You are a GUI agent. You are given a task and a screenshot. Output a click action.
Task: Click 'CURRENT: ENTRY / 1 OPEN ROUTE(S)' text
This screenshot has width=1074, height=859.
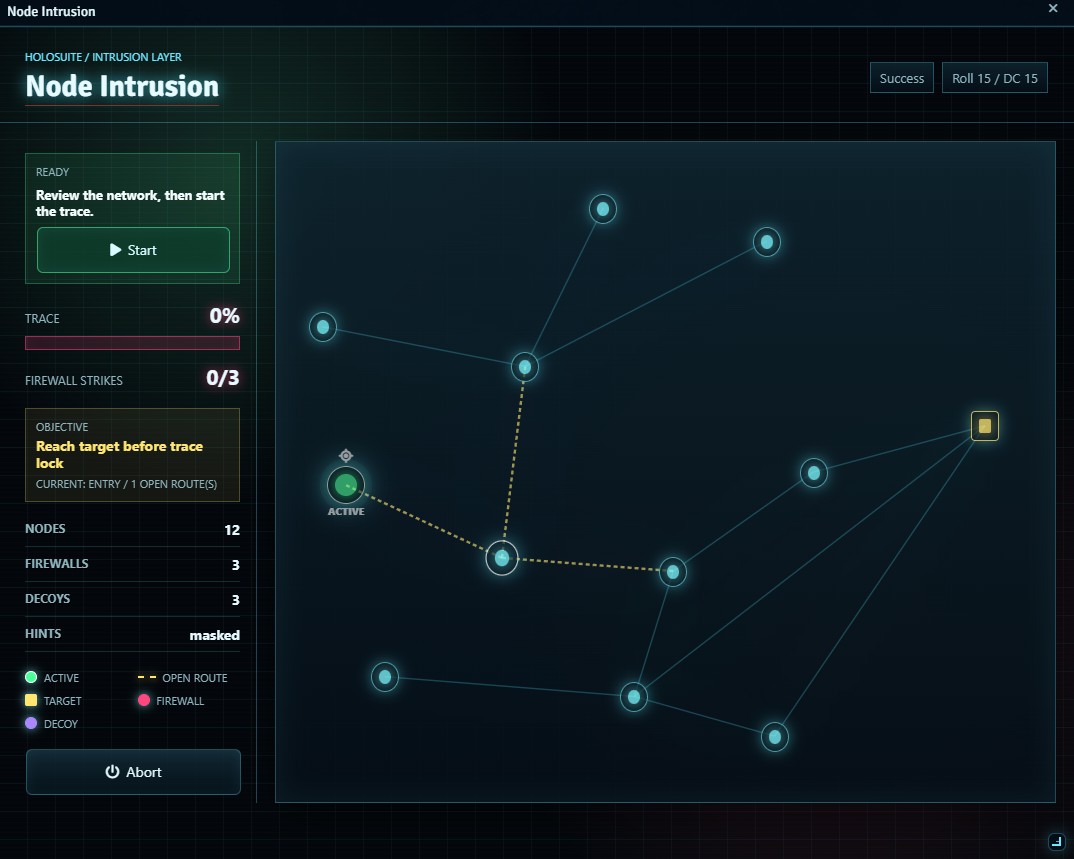pyautogui.click(x=126, y=484)
